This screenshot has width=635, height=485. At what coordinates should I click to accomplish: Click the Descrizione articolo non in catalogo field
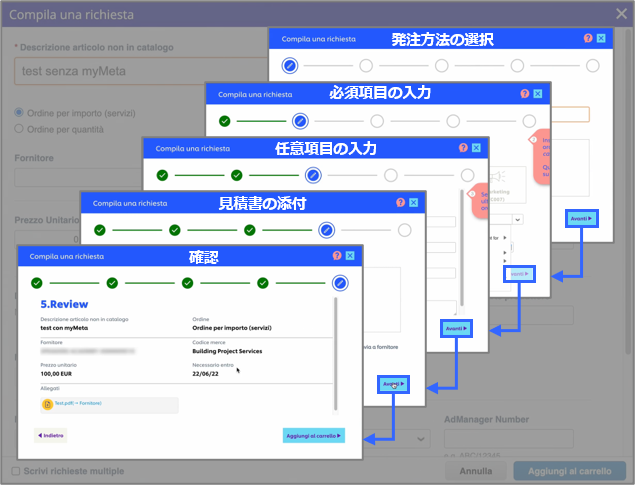coord(141,71)
